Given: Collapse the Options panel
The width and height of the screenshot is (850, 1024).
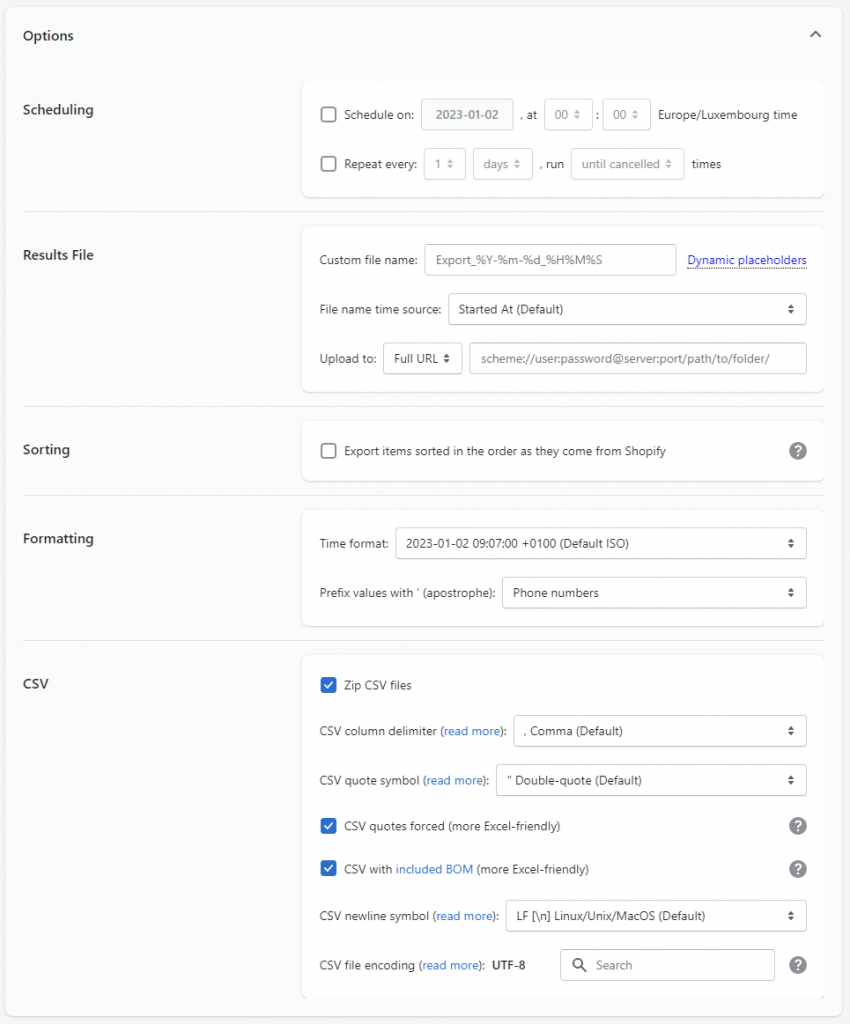Looking at the screenshot, I should point(815,33).
